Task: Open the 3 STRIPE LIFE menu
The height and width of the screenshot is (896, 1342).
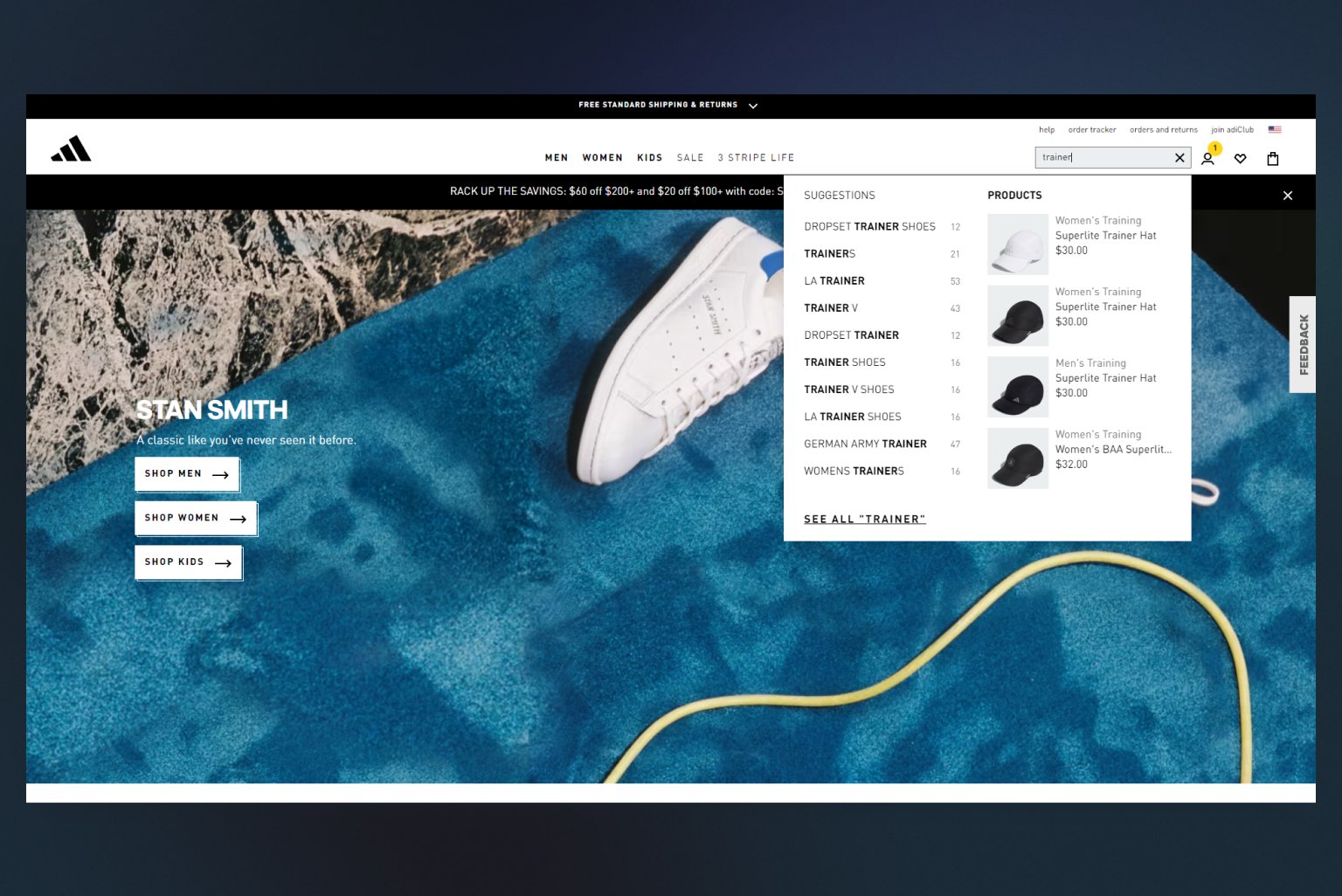Action: (x=756, y=158)
